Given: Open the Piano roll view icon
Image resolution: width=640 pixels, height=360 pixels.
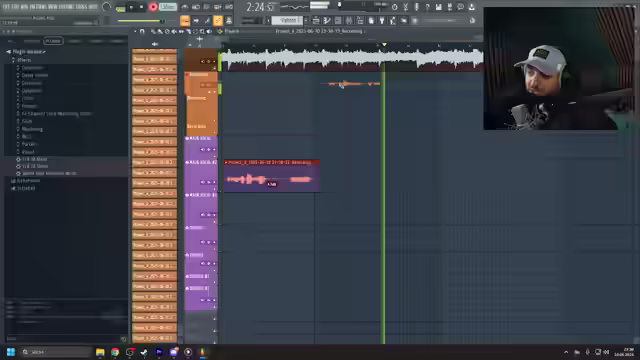Looking at the screenshot, I should point(196,20).
